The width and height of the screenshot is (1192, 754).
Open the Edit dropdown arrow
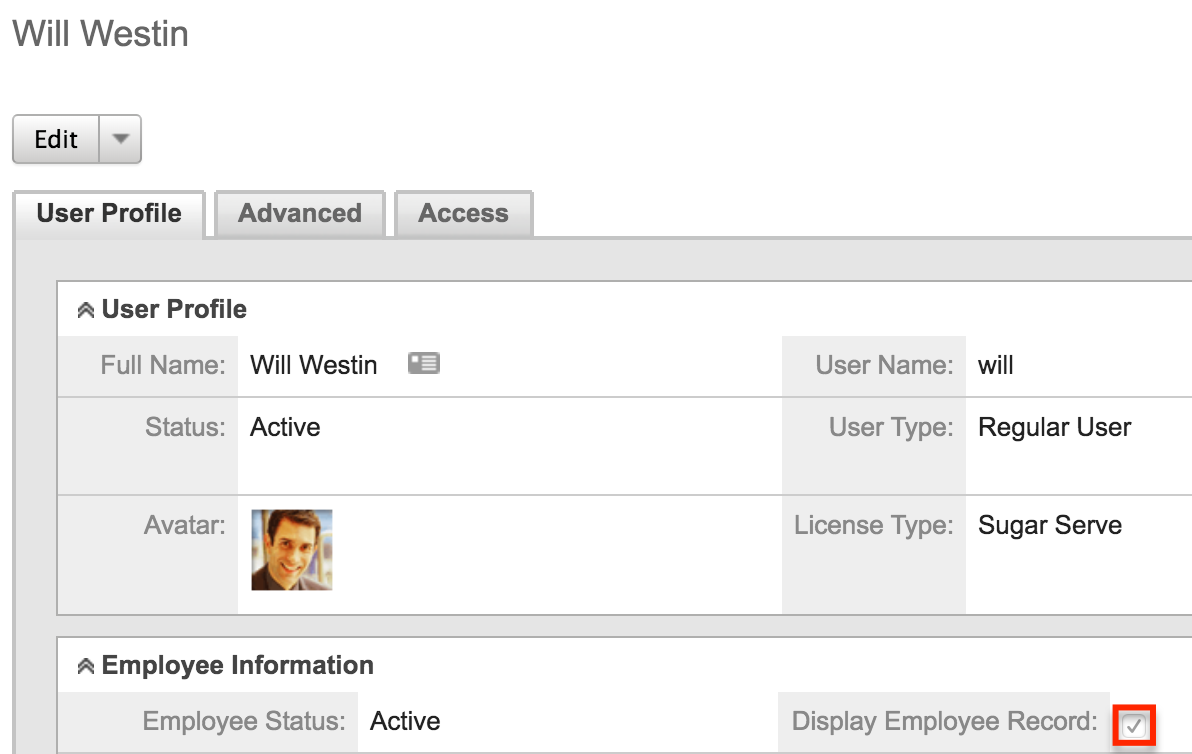(120, 139)
